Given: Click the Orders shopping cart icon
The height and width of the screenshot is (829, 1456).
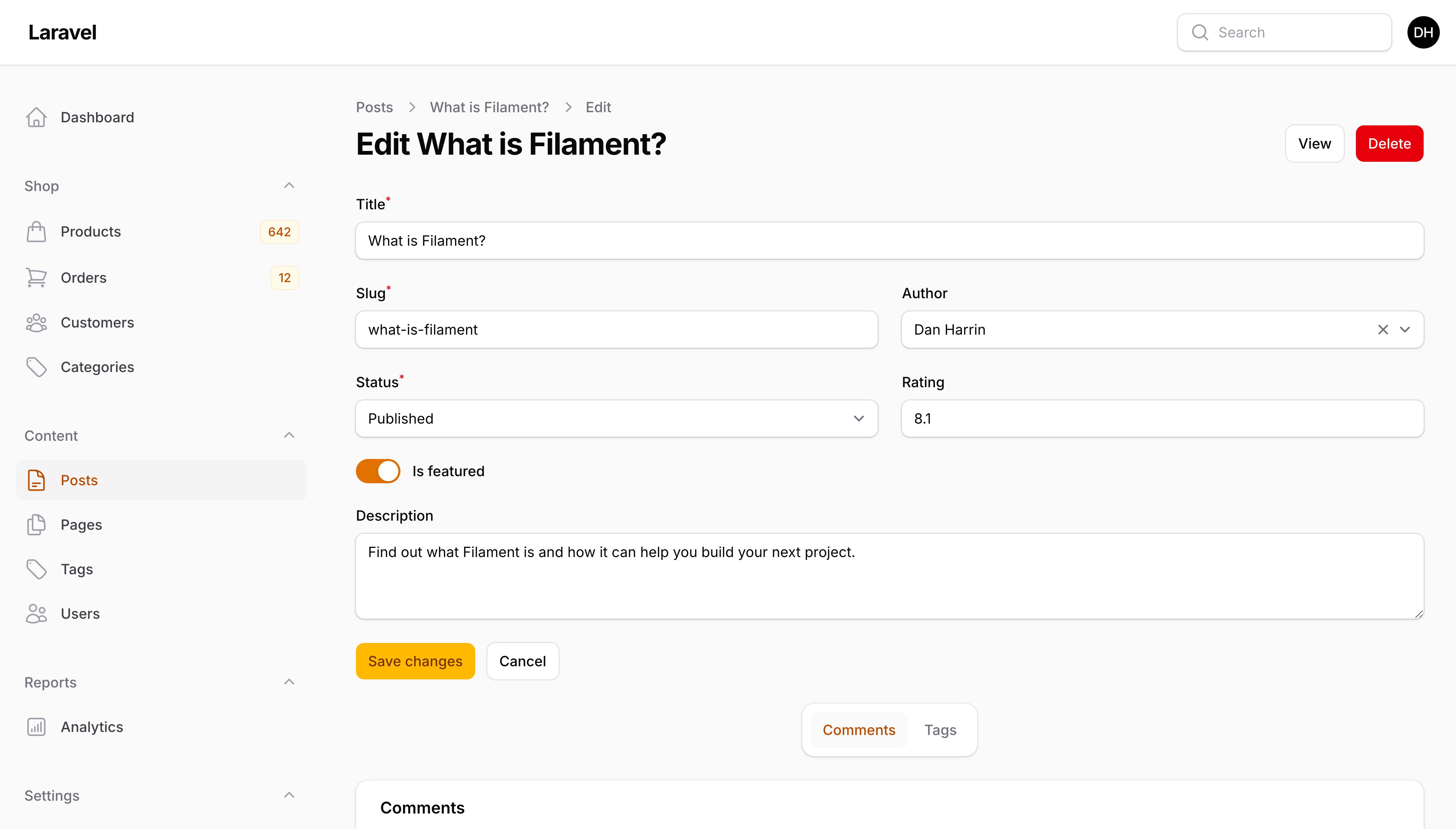Looking at the screenshot, I should point(36,277).
